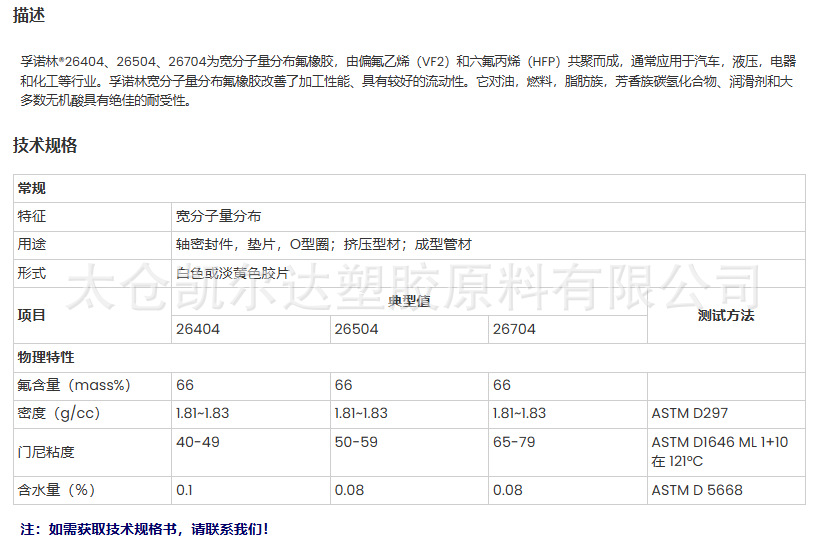Click the 特征 row label

[32, 216]
